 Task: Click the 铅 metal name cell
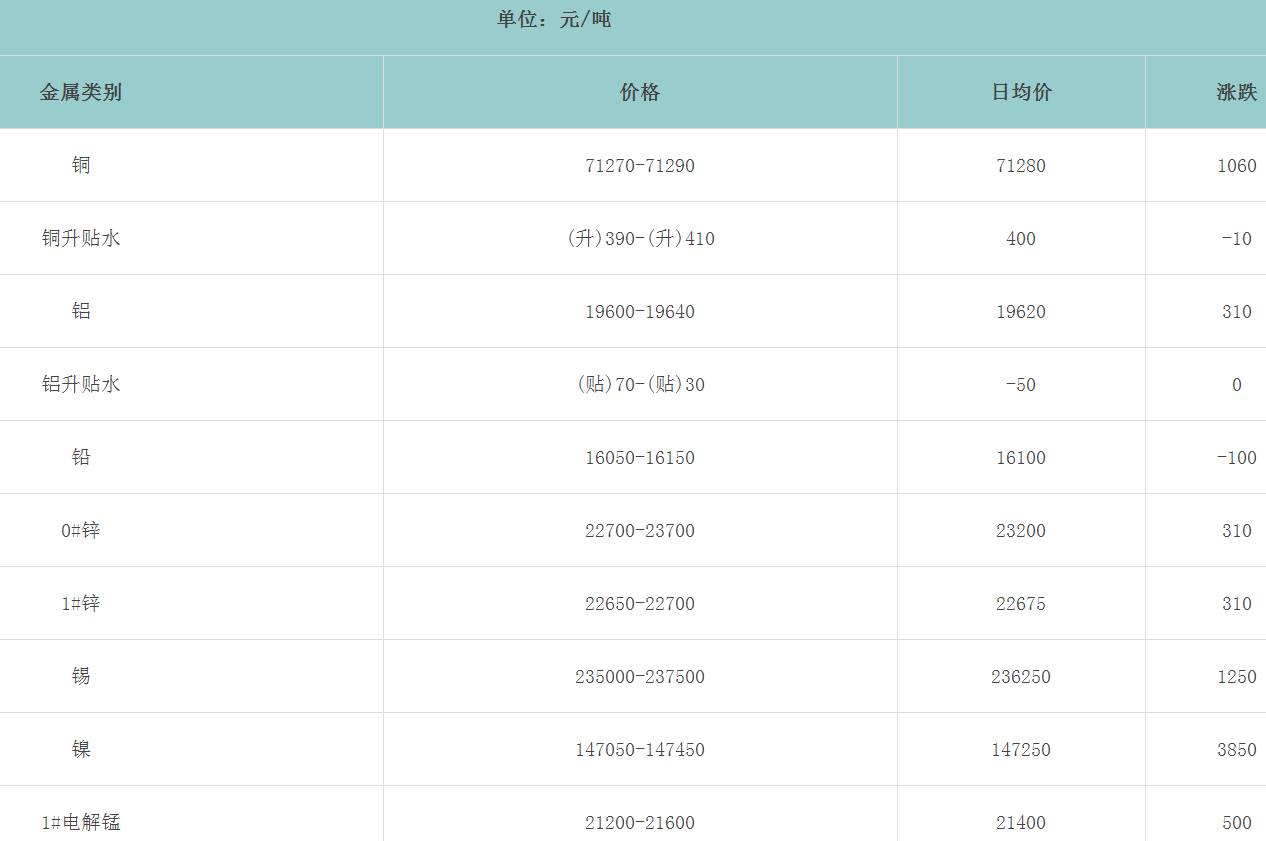[x=81, y=457]
